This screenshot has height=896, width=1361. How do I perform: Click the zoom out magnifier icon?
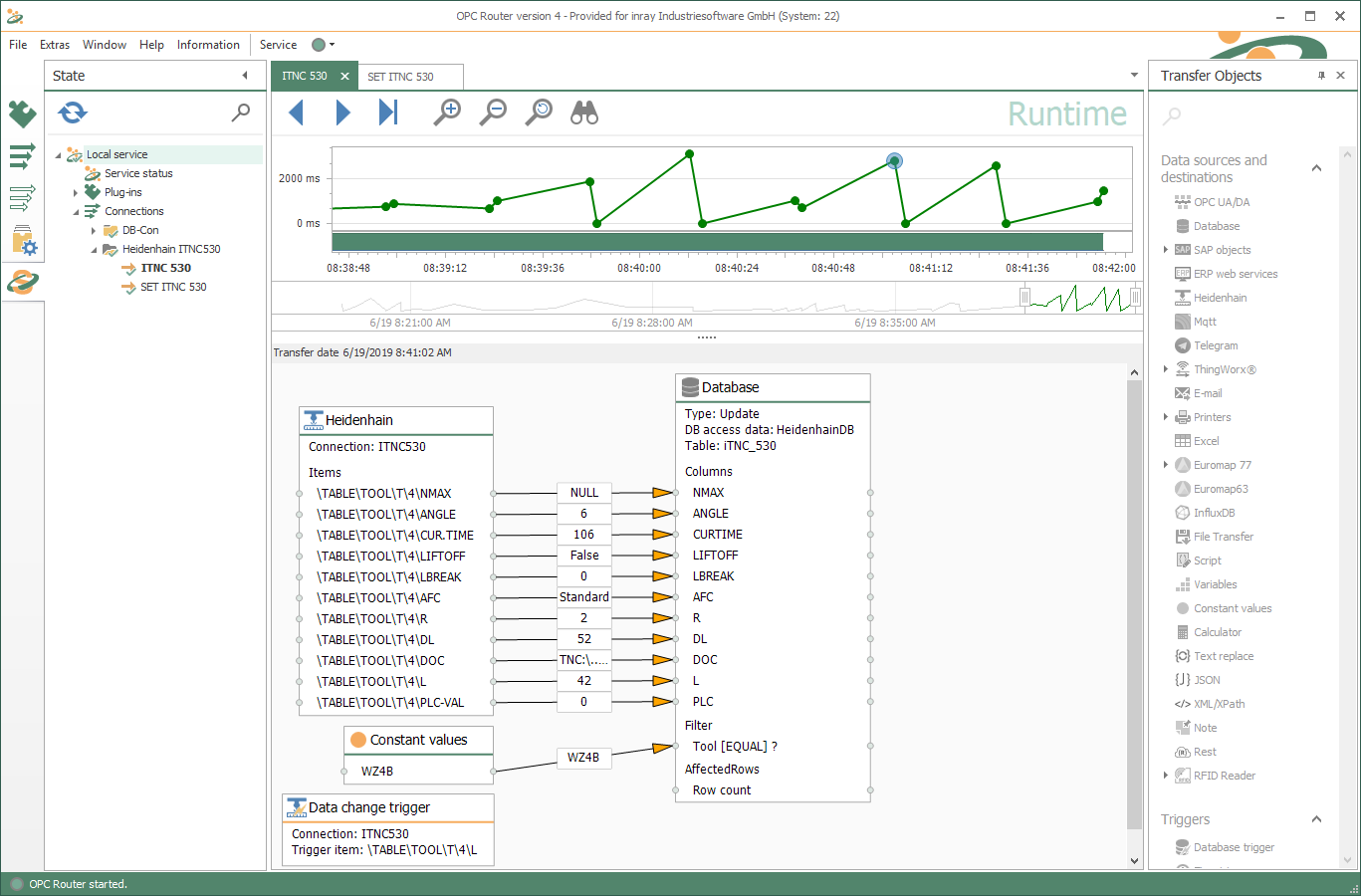coord(493,112)
